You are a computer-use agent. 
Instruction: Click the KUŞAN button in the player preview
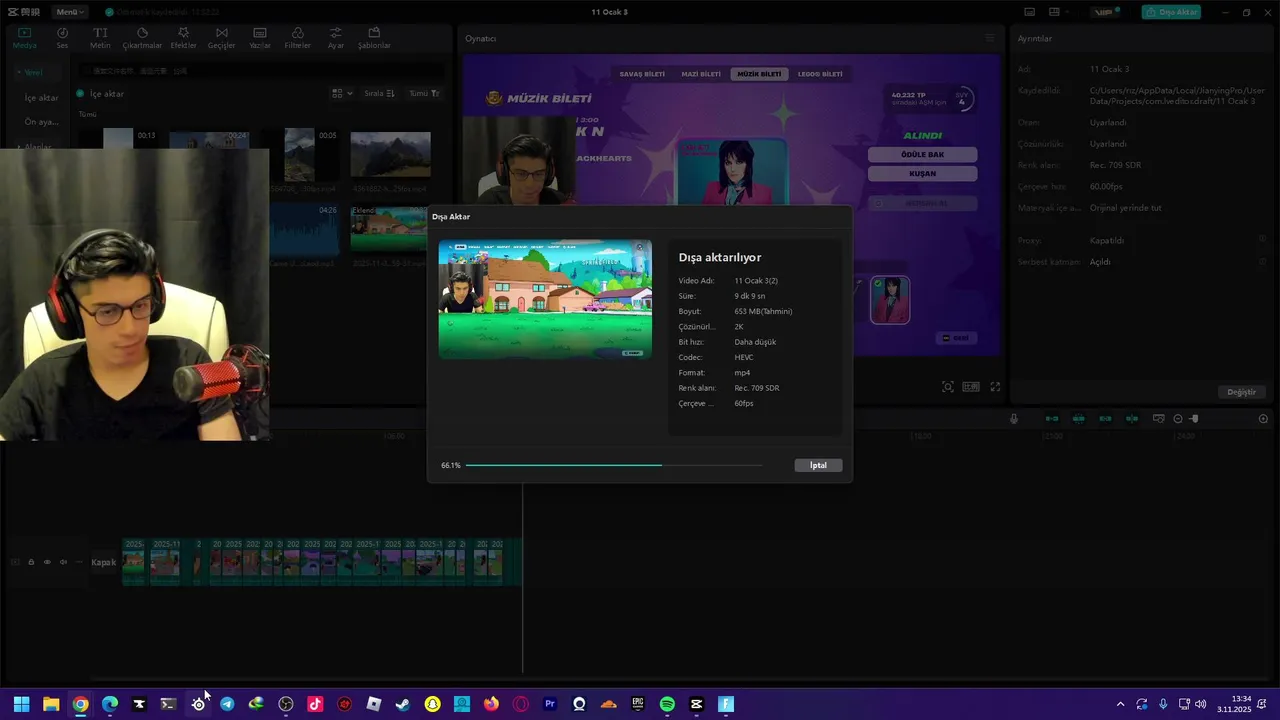pyautogui.click(x=922, y=174)
